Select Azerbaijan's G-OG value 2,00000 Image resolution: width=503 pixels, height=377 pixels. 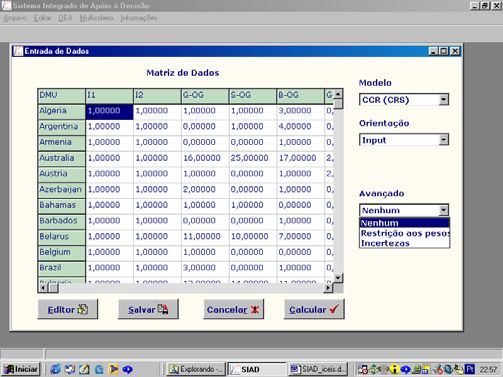pyautogui.click(x=205, y=190)
